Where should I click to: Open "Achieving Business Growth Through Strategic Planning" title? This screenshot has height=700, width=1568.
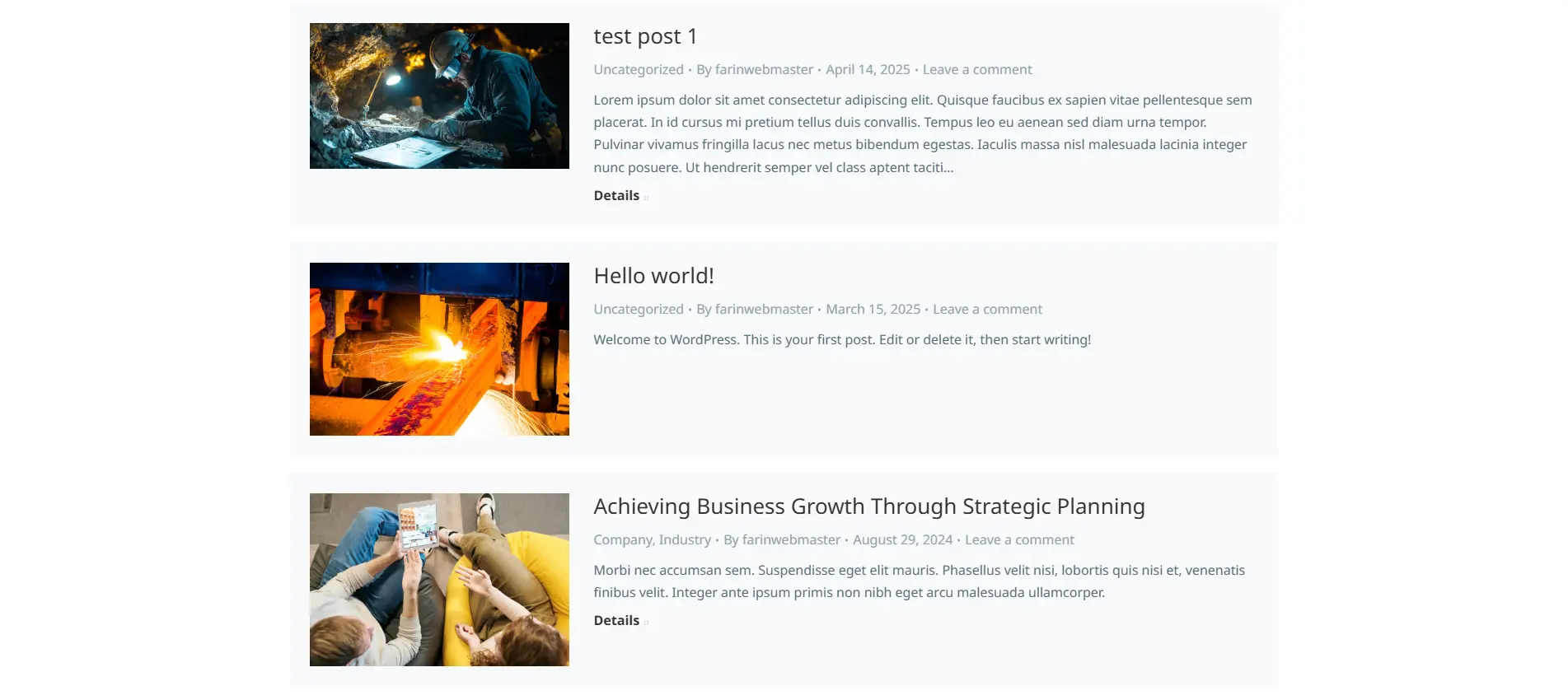point(868,506)
